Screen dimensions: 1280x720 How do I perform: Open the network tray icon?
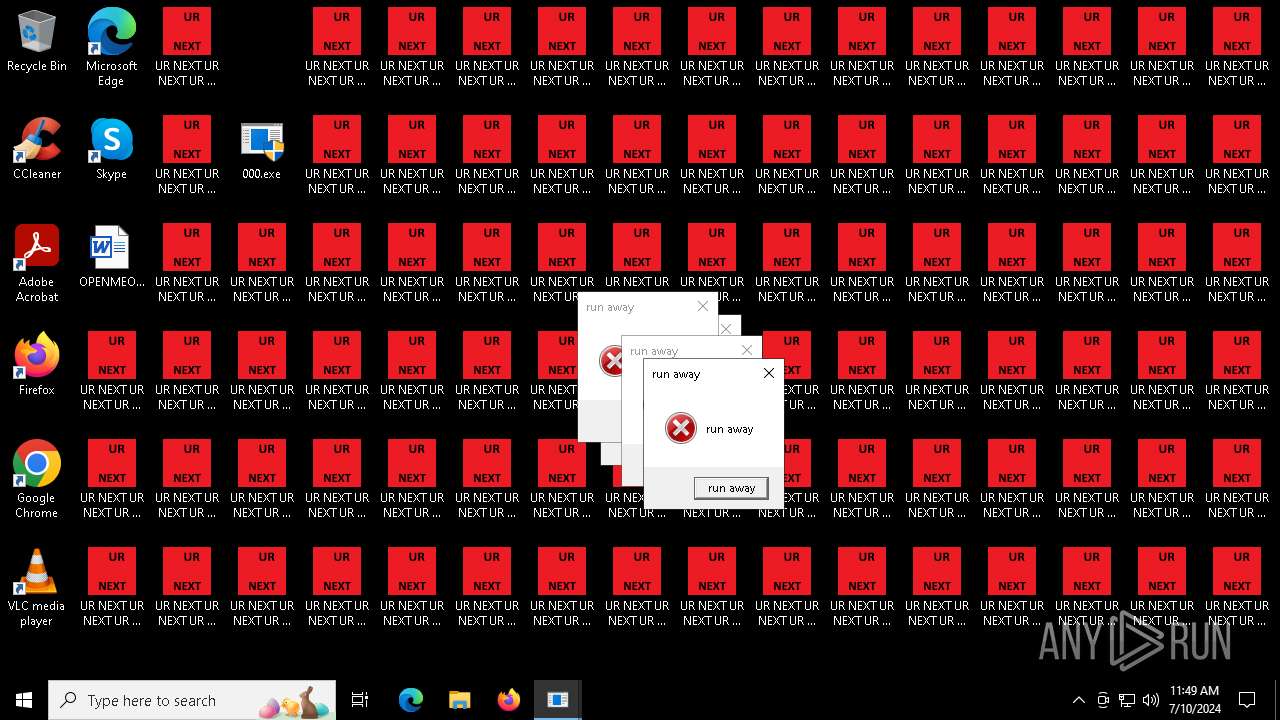(1127, 700)
